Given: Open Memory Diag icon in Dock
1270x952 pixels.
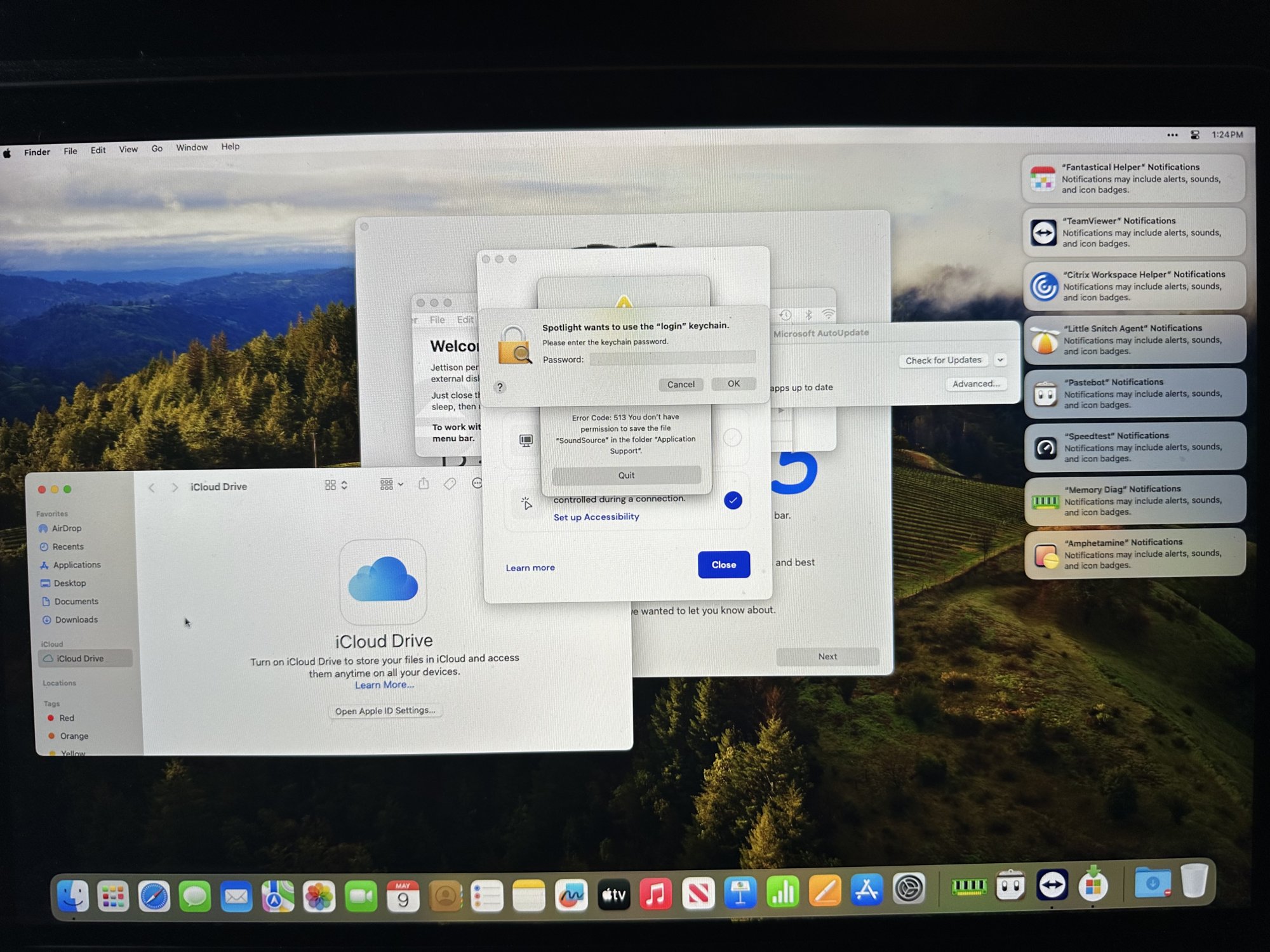Looking at the screenshot, I should pyautogui.click(x=968, y=887).
